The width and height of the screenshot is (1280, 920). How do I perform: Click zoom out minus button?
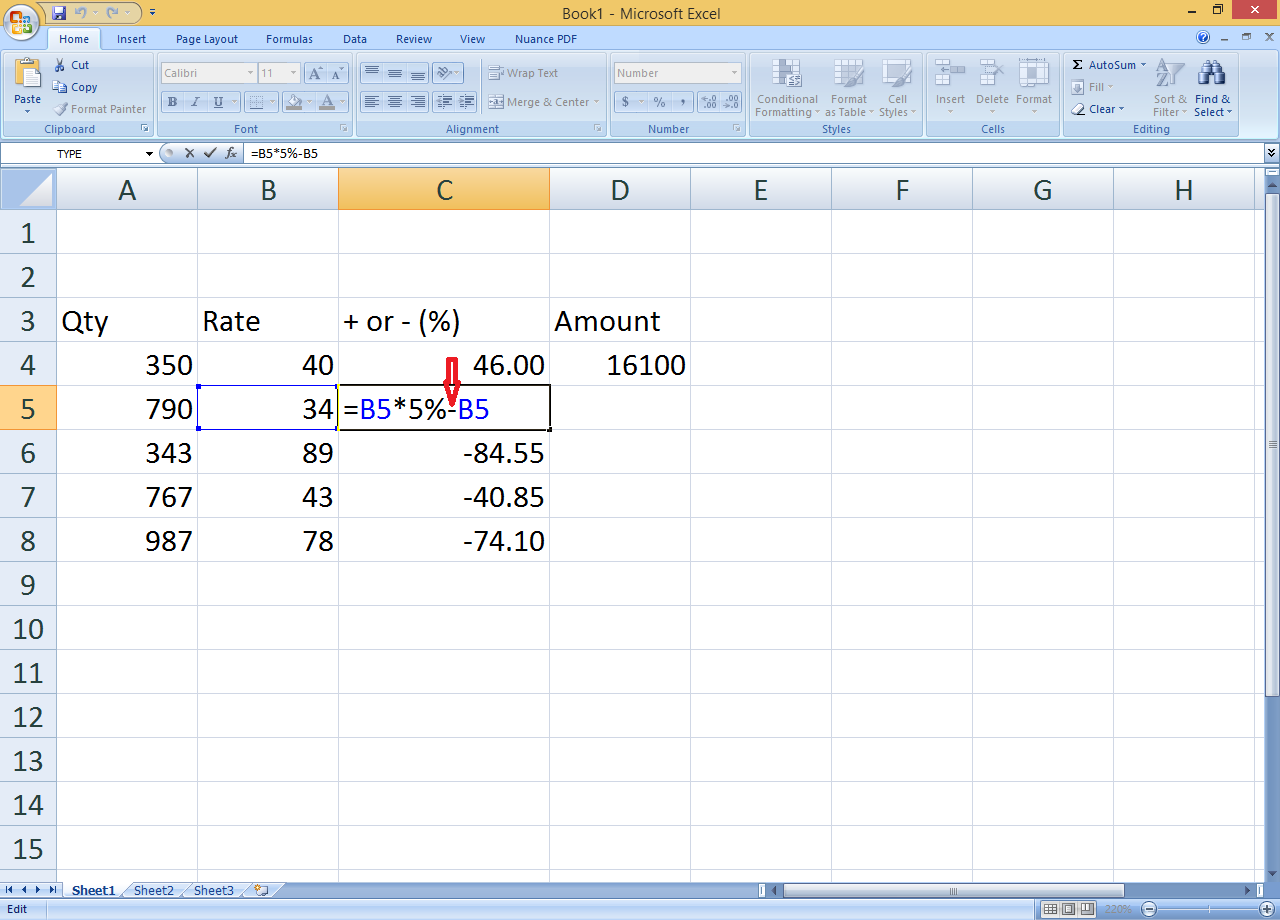(x=1150, y=909)
